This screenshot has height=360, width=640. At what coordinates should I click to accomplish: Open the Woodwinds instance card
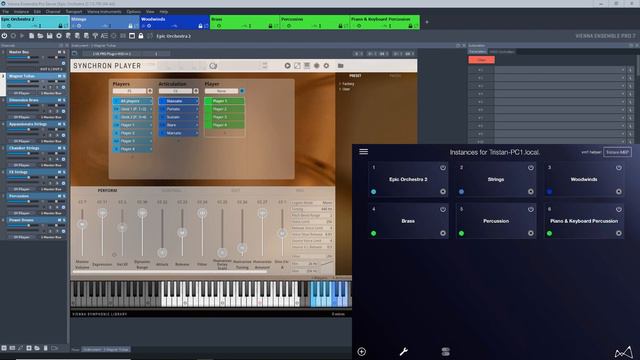(x=584, y=179)
